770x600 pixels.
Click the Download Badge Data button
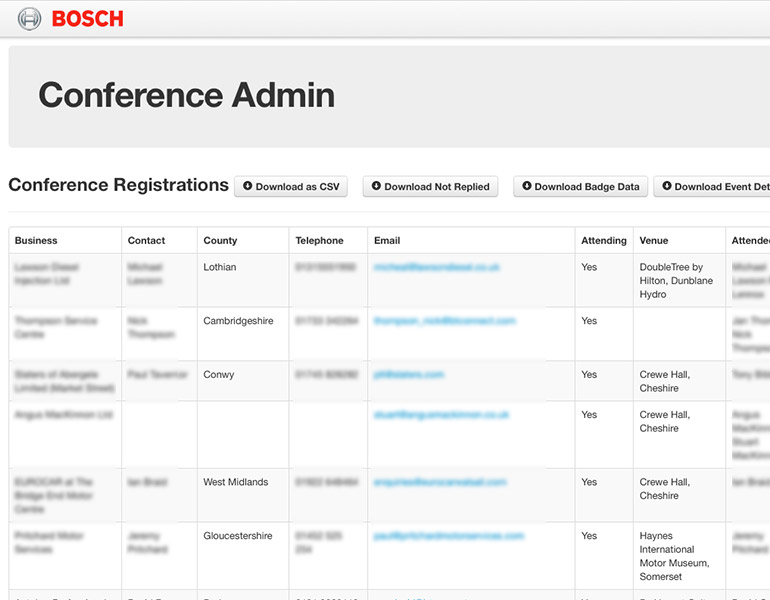(x=580, y=187)
